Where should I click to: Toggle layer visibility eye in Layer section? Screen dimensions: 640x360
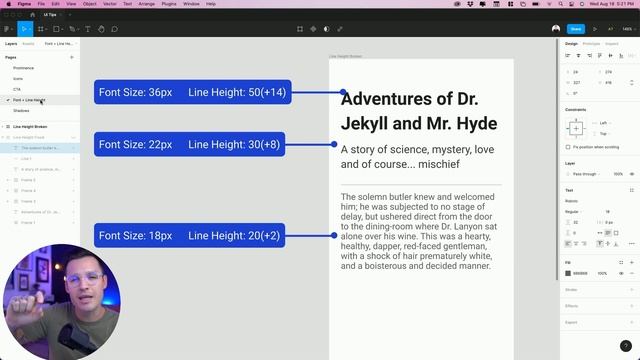click(632, 174)
